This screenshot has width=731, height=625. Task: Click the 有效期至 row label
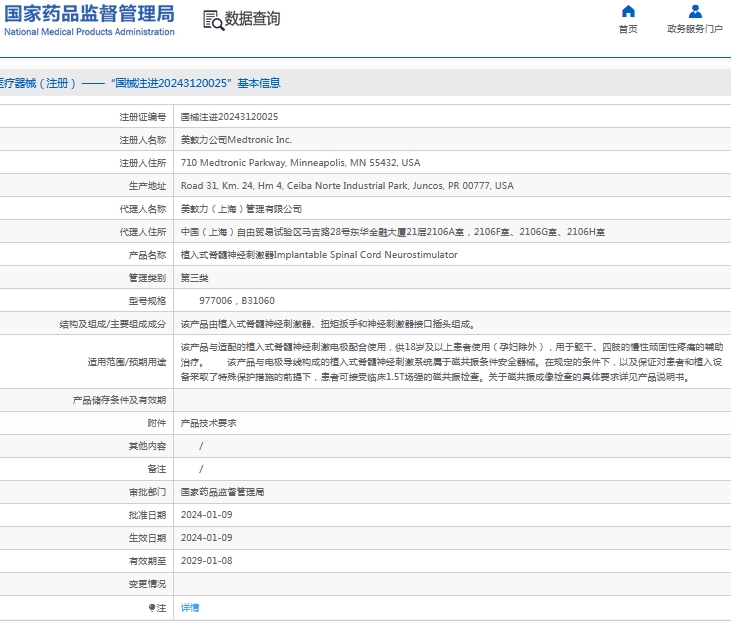[x=147, y=561]
